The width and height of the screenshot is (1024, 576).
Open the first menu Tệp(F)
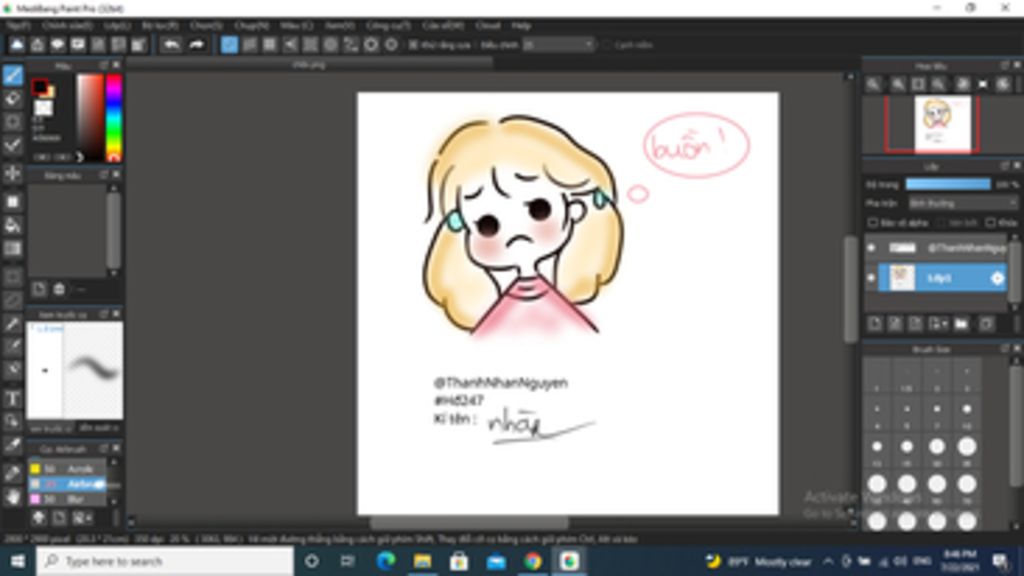pos(18,25)
